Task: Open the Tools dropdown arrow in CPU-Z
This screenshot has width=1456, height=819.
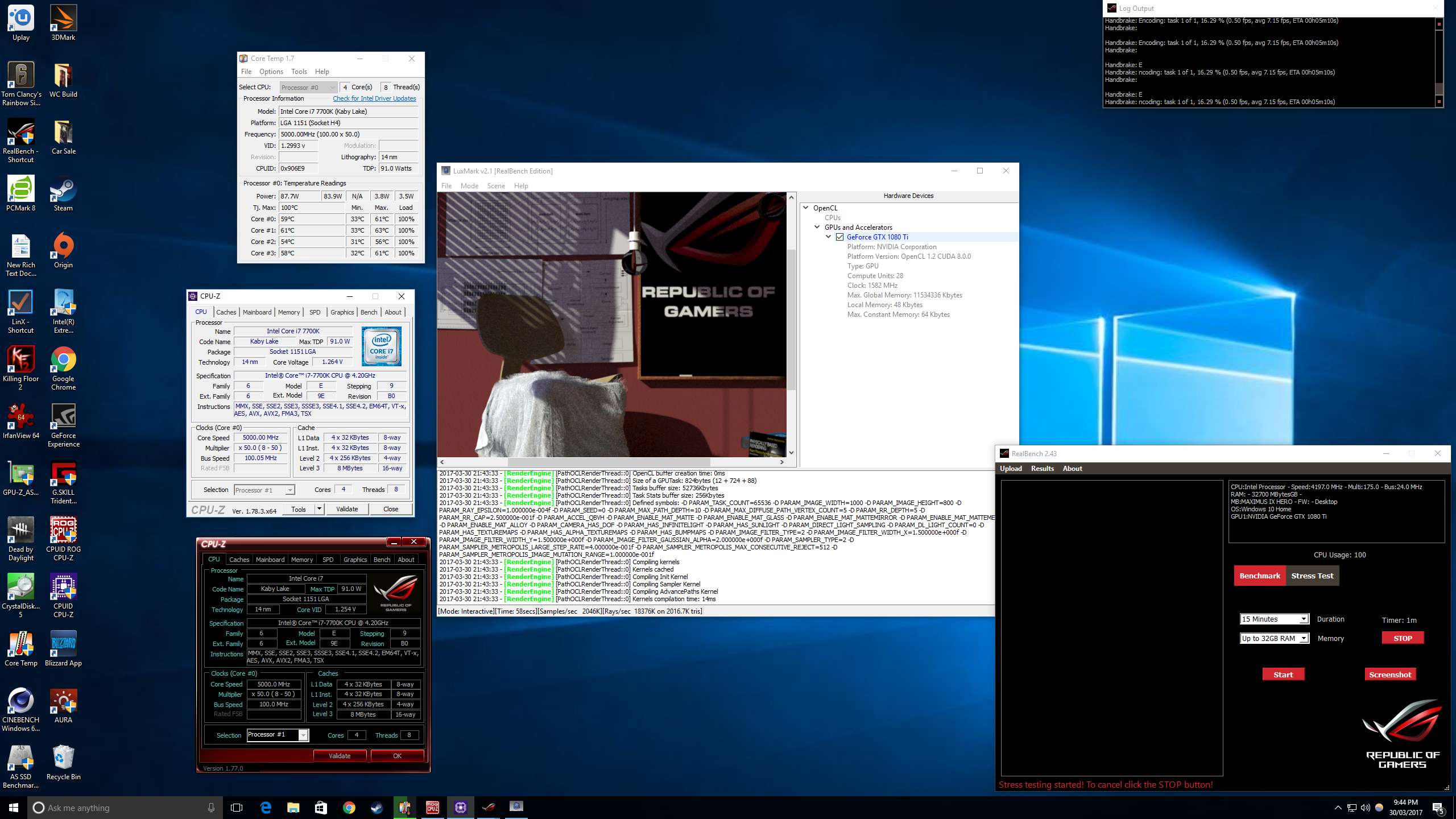Action: (x=319, y=509)
